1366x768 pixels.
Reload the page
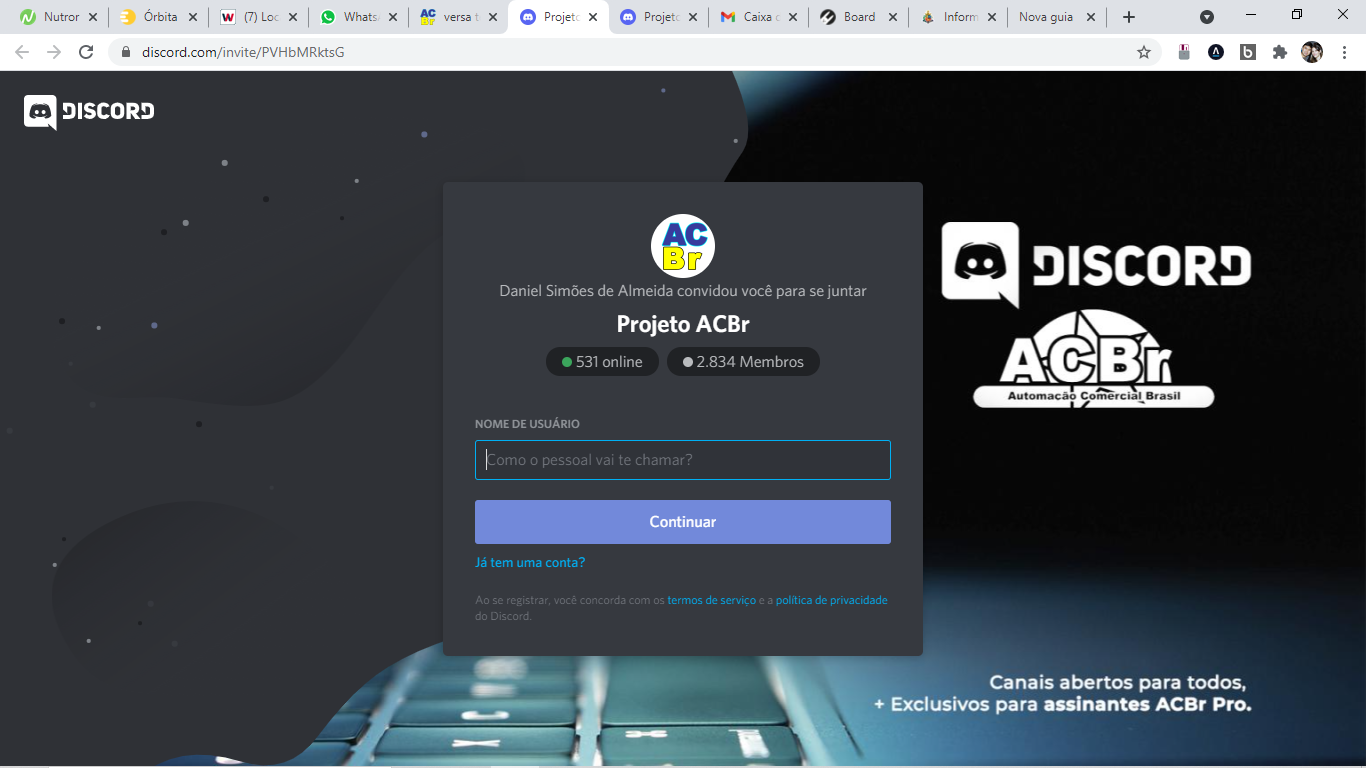[x=86, y=52]
